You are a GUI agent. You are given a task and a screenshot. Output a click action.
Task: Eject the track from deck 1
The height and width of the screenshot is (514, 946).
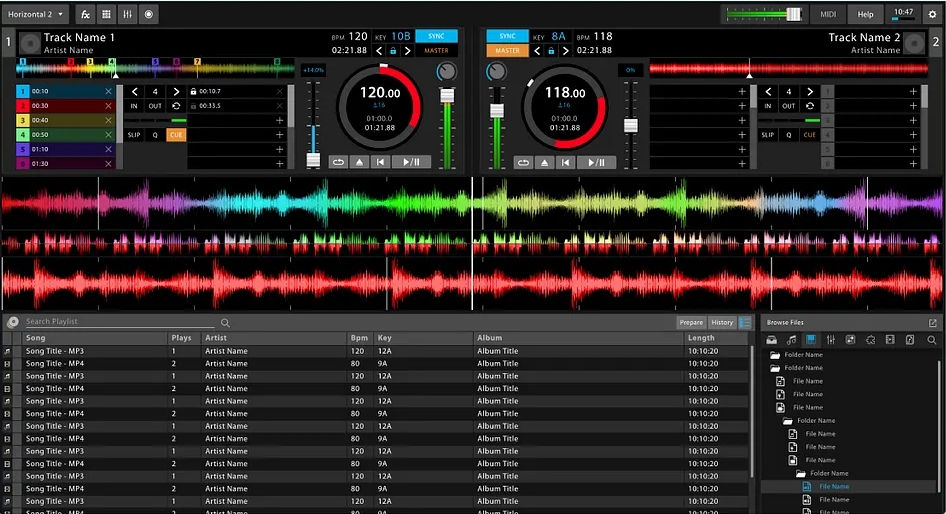[x=360, y=162]
